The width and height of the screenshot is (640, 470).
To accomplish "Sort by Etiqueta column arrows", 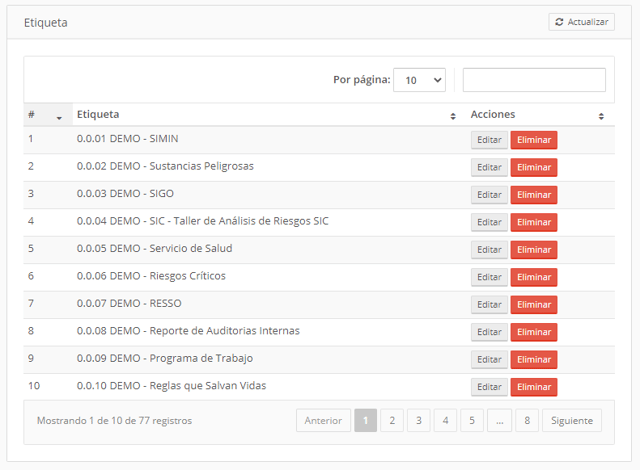I will [x=453, y=116].
